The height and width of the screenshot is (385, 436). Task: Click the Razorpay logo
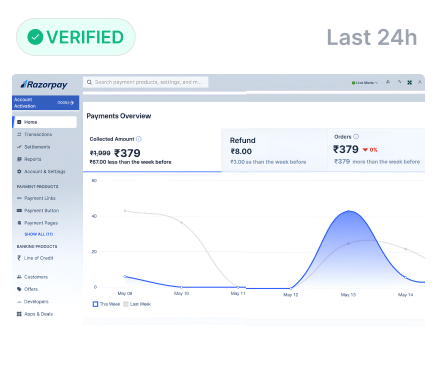44,85
